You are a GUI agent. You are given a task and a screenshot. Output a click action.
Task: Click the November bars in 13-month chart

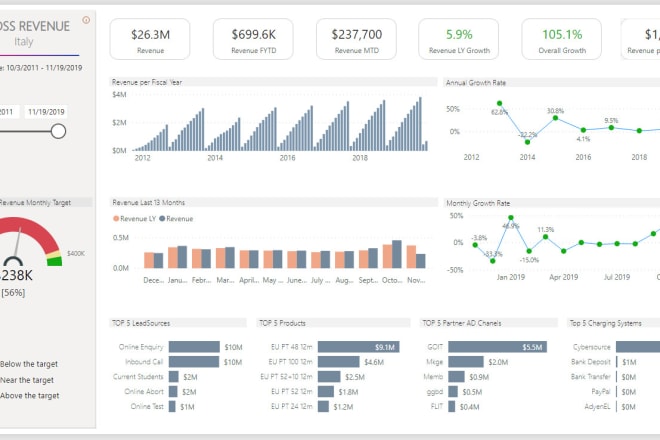tap(416, 257)
